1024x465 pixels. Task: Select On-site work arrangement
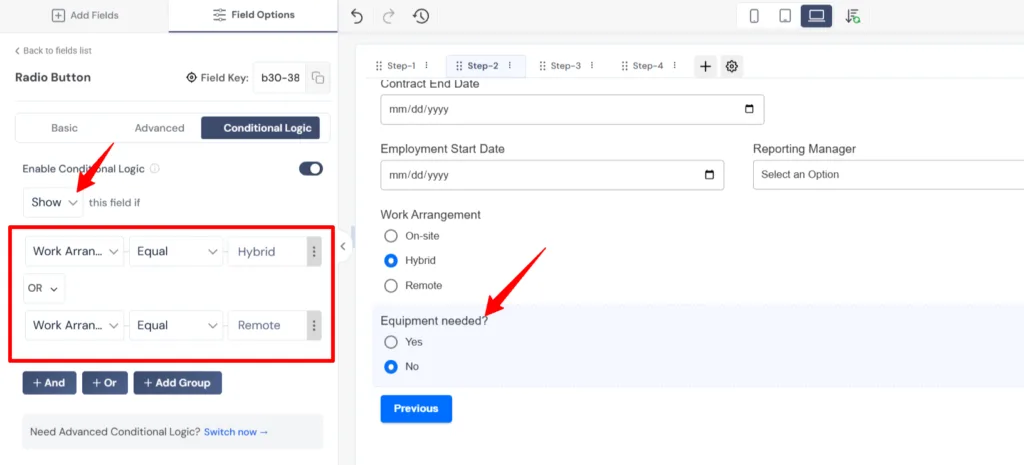pos(391,236)
